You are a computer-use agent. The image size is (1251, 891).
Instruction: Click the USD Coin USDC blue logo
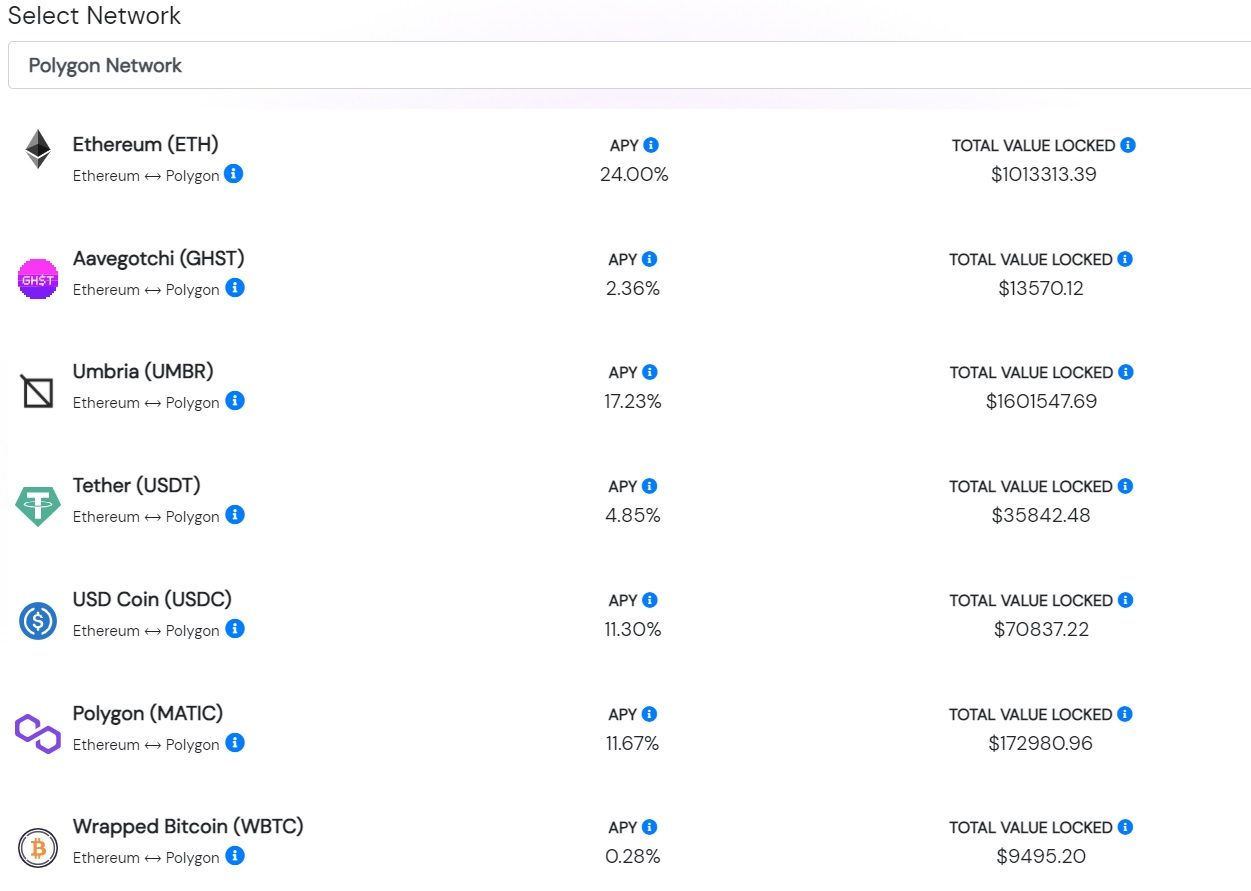click(x=38, y=620)
